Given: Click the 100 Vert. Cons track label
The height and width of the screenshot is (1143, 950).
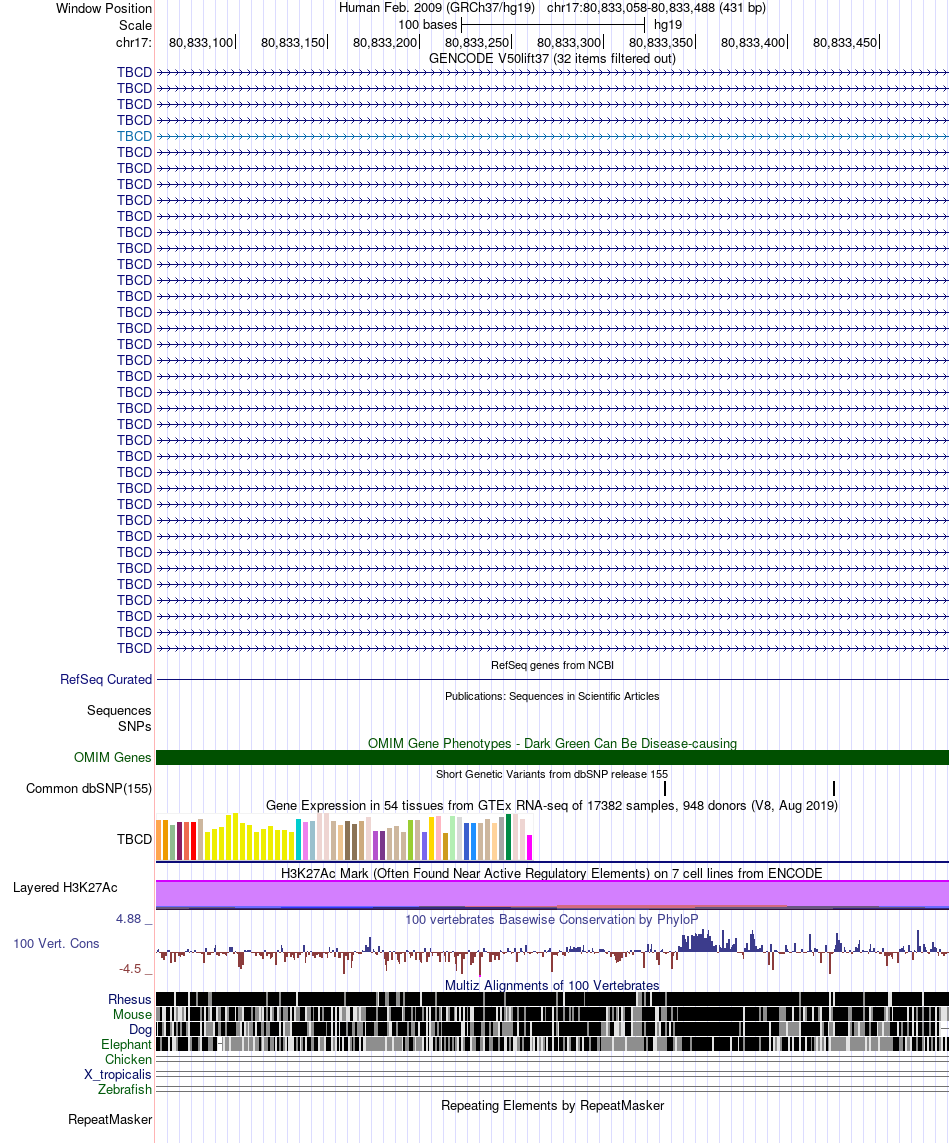Looking at the screenshot, I should 56,943.
